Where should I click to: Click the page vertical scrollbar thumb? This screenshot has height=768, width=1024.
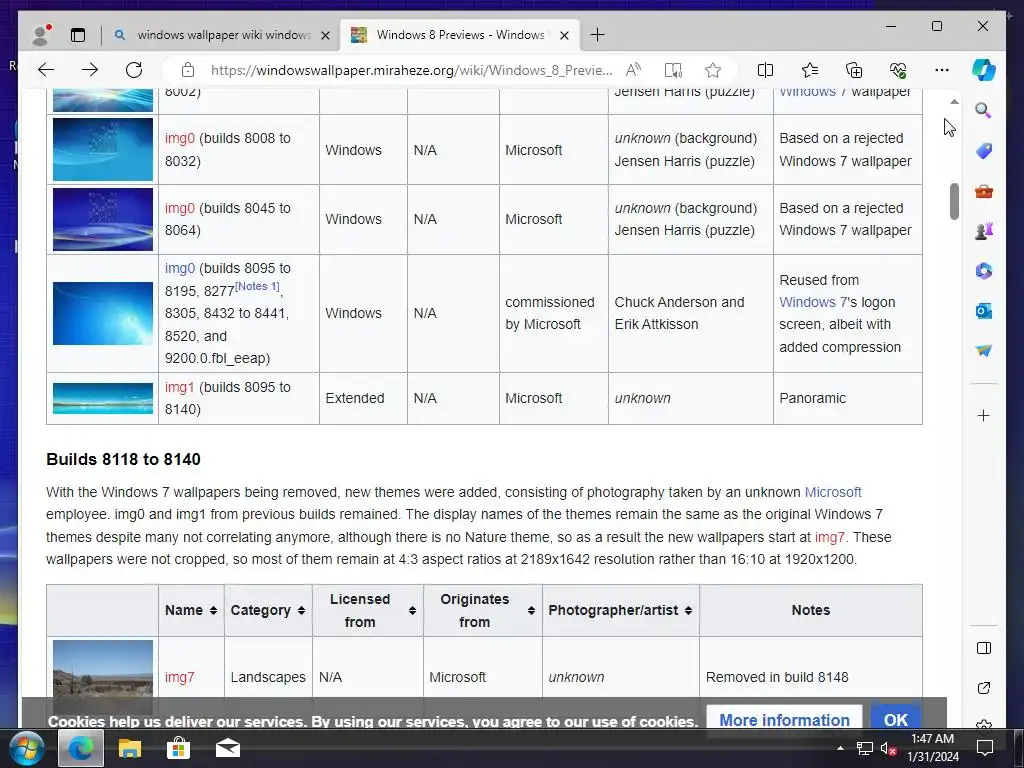click(x=954, y=201)
